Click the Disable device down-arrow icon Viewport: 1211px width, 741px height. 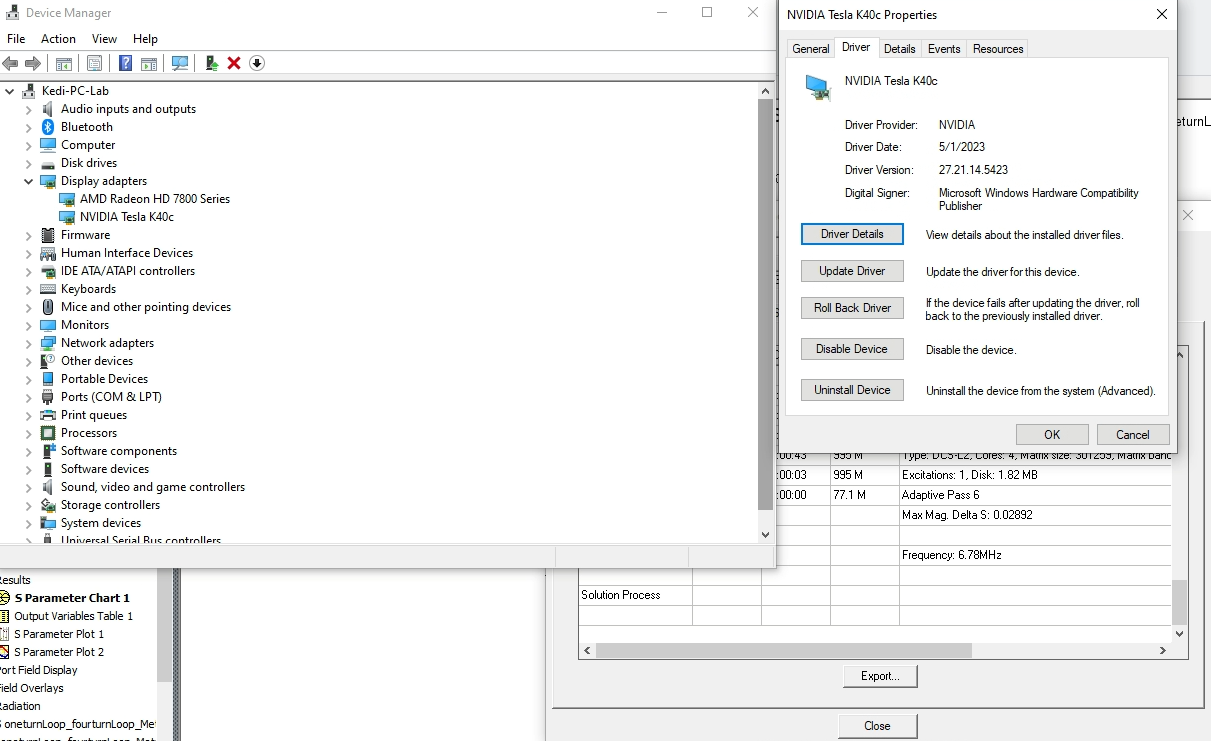[x=257, y=63]
